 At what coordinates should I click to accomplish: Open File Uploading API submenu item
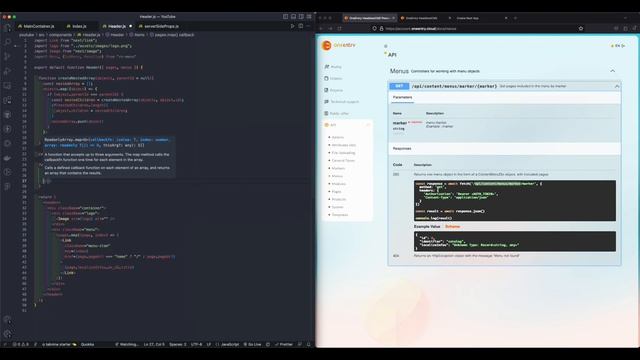(x=343, y=153)
